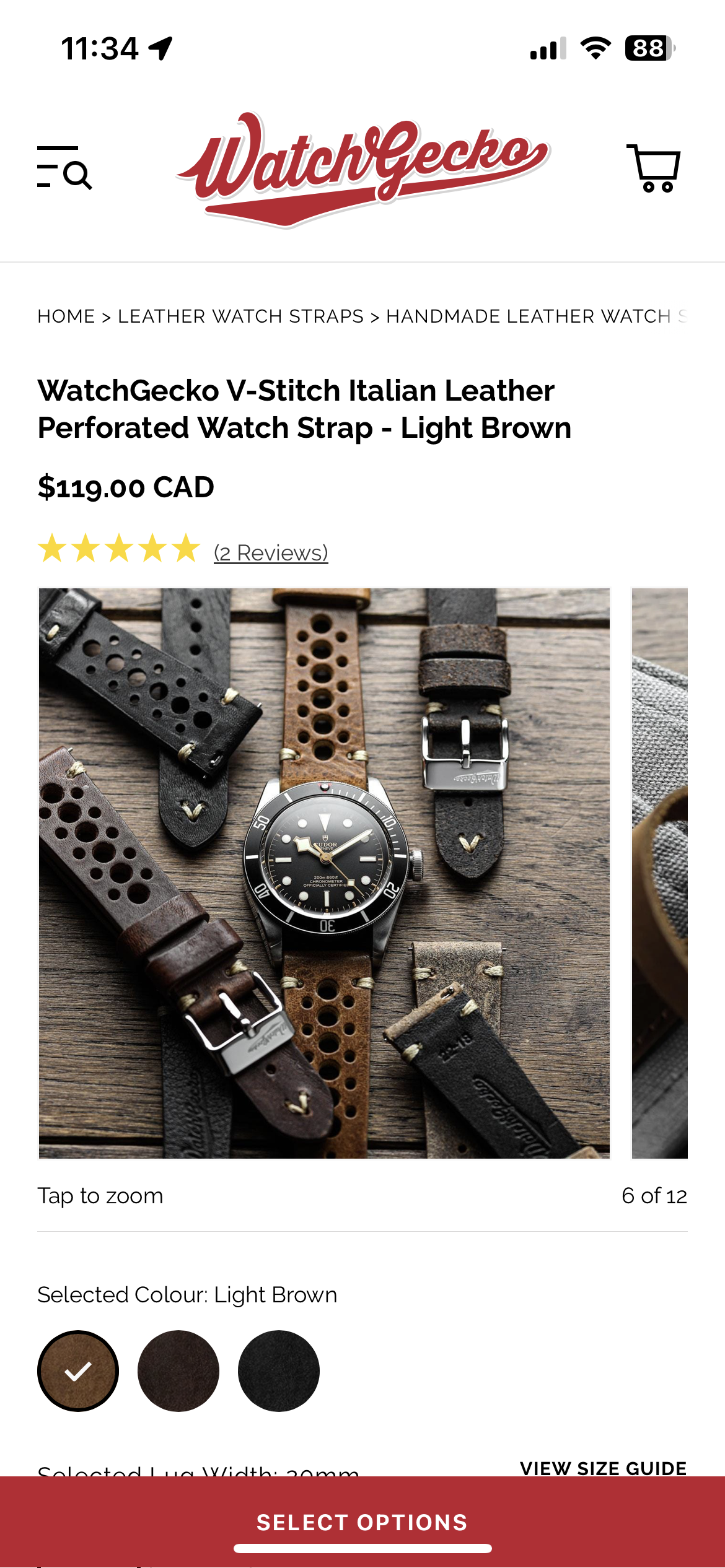
Task: Click SELECT OPTIONS button
Action: tap(362, 1522)
